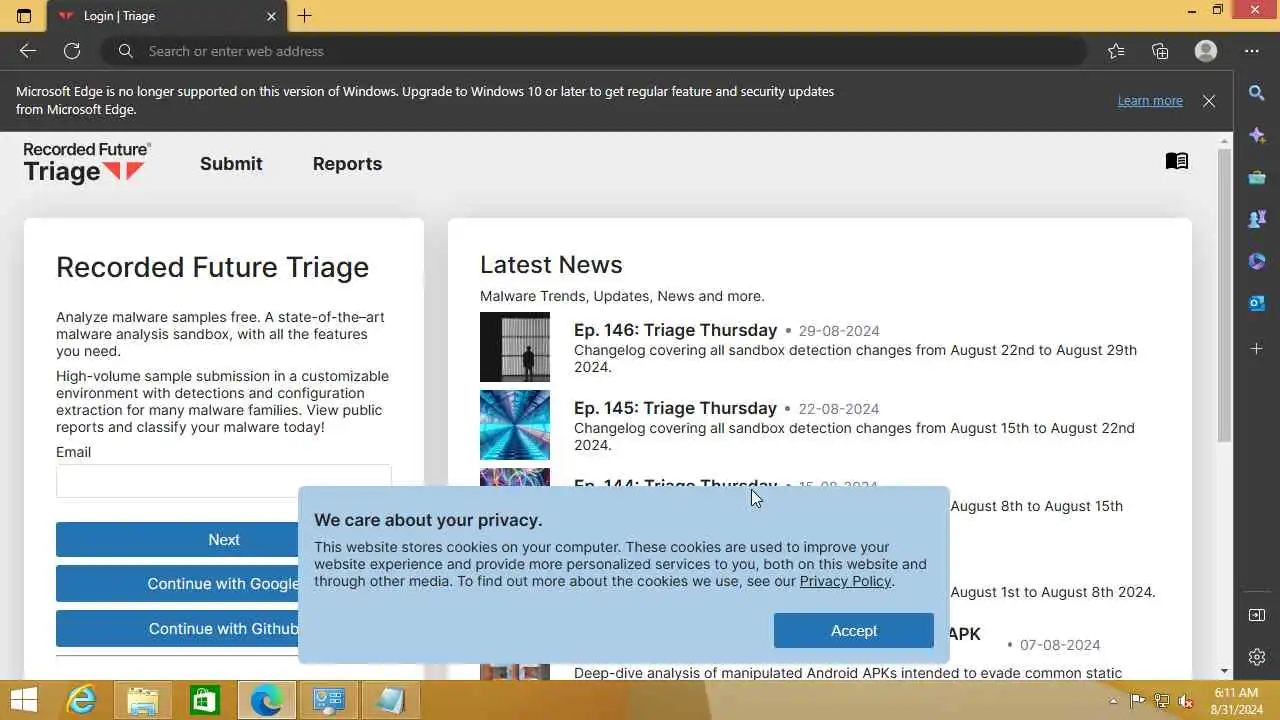Switch to Microsoft Edge taskbar icon

click(266, 700)
